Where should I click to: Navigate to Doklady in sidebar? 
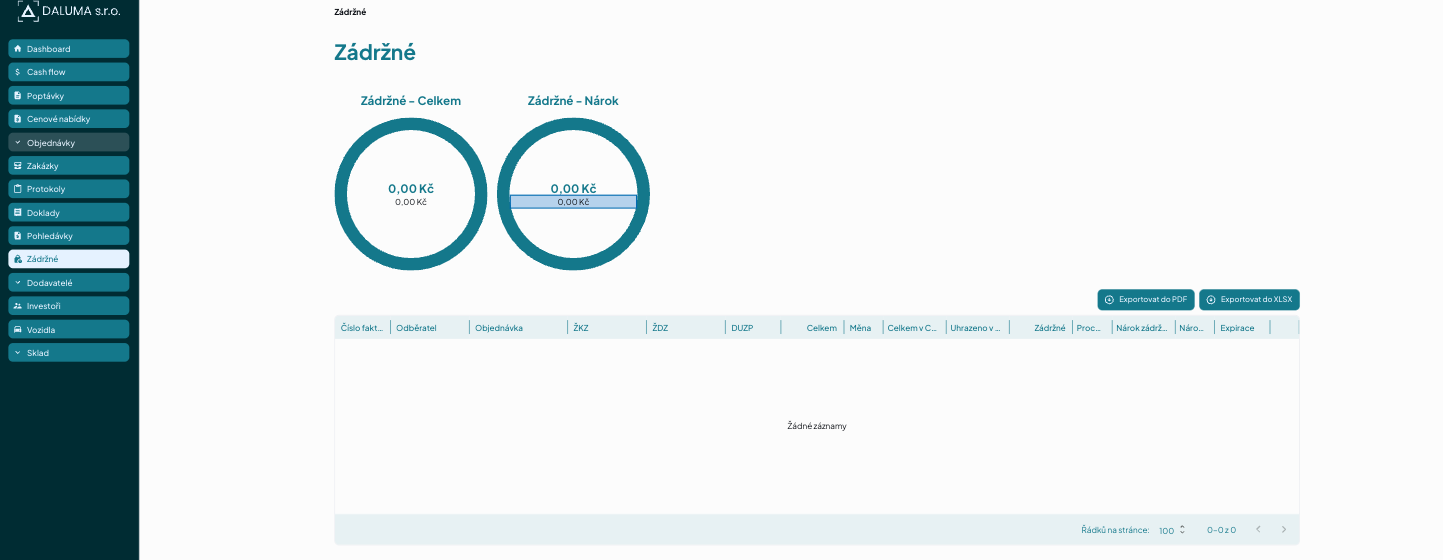click(x=68, y=212)
